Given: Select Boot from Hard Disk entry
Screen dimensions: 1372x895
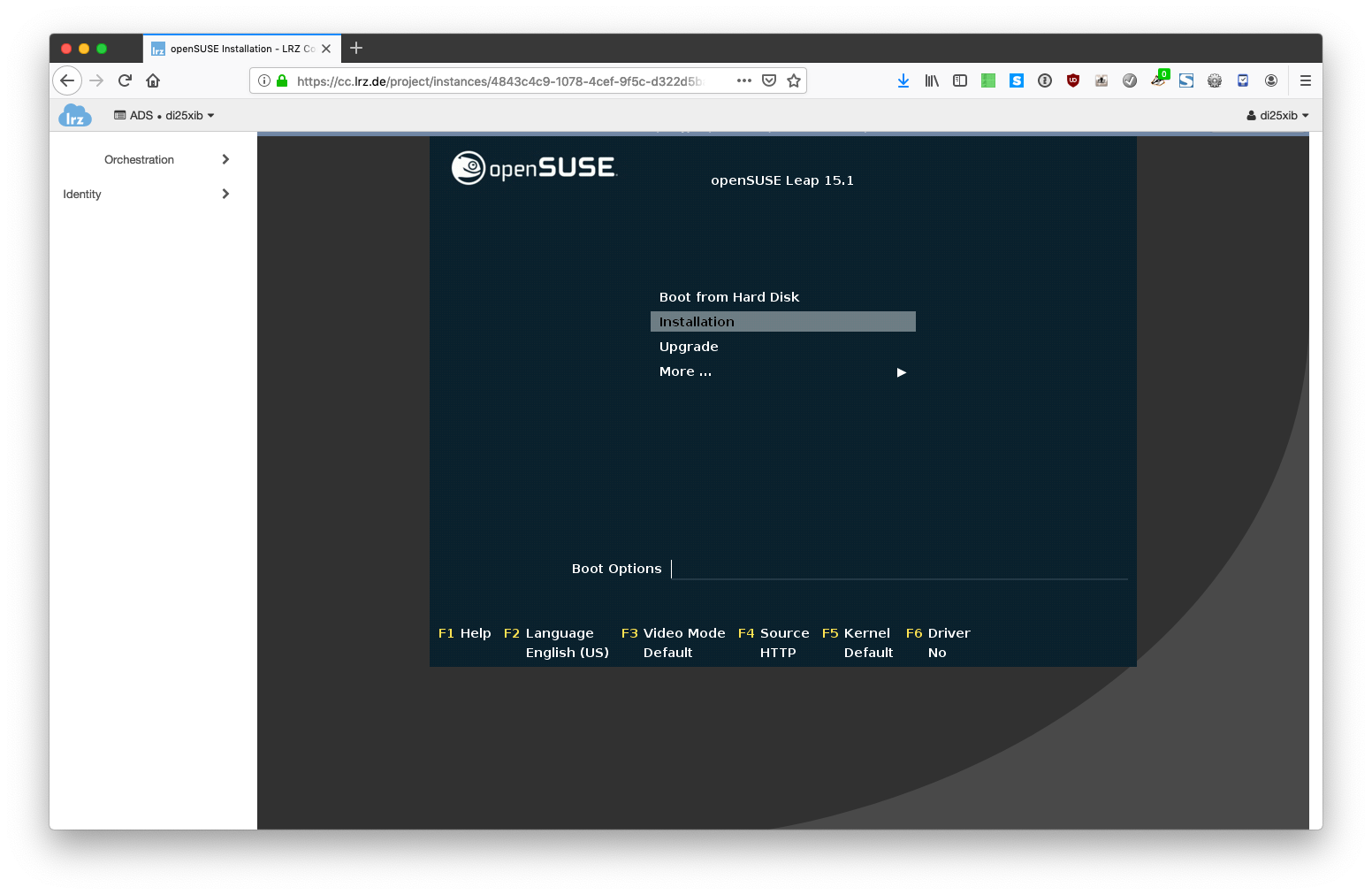Looking at the screenshot, I should click(729, 297).
